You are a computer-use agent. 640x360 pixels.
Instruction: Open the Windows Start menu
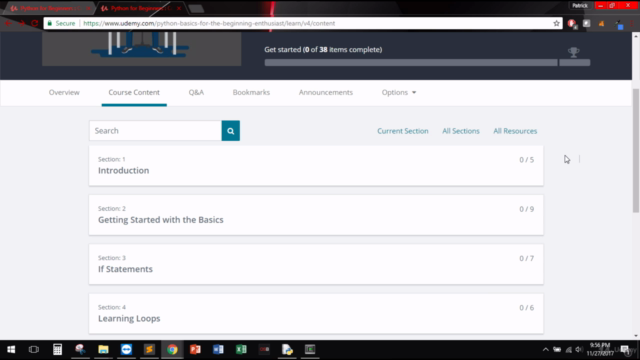(x=11, y=349)
